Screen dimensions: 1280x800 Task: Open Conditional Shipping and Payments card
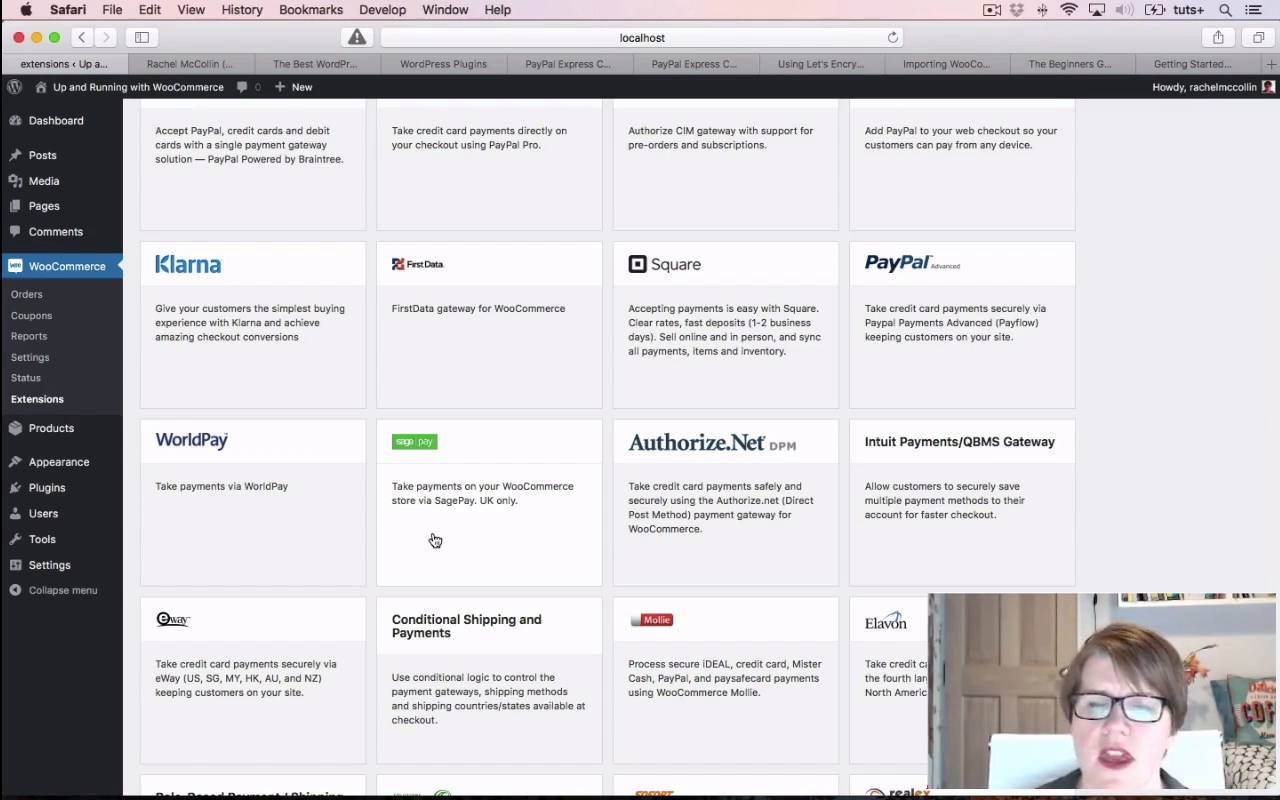pos(489,681)
